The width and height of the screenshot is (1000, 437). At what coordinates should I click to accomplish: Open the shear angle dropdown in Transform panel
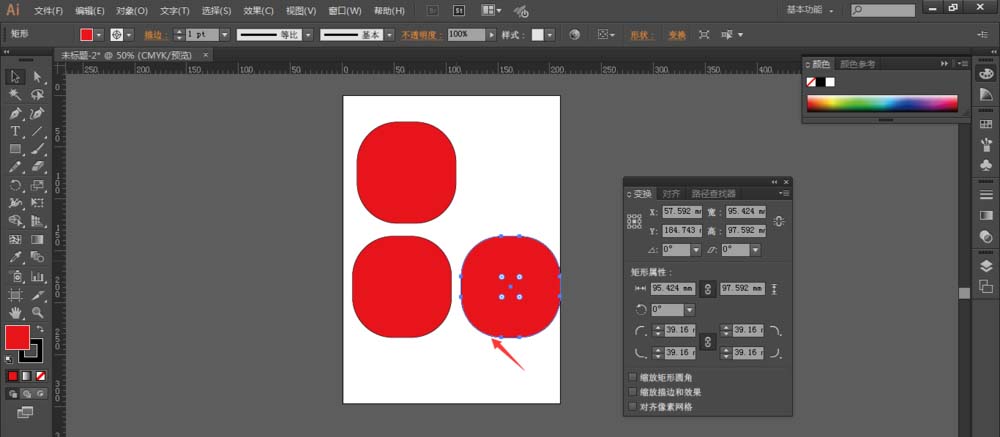pyautogui.click(x=755, y=250)
